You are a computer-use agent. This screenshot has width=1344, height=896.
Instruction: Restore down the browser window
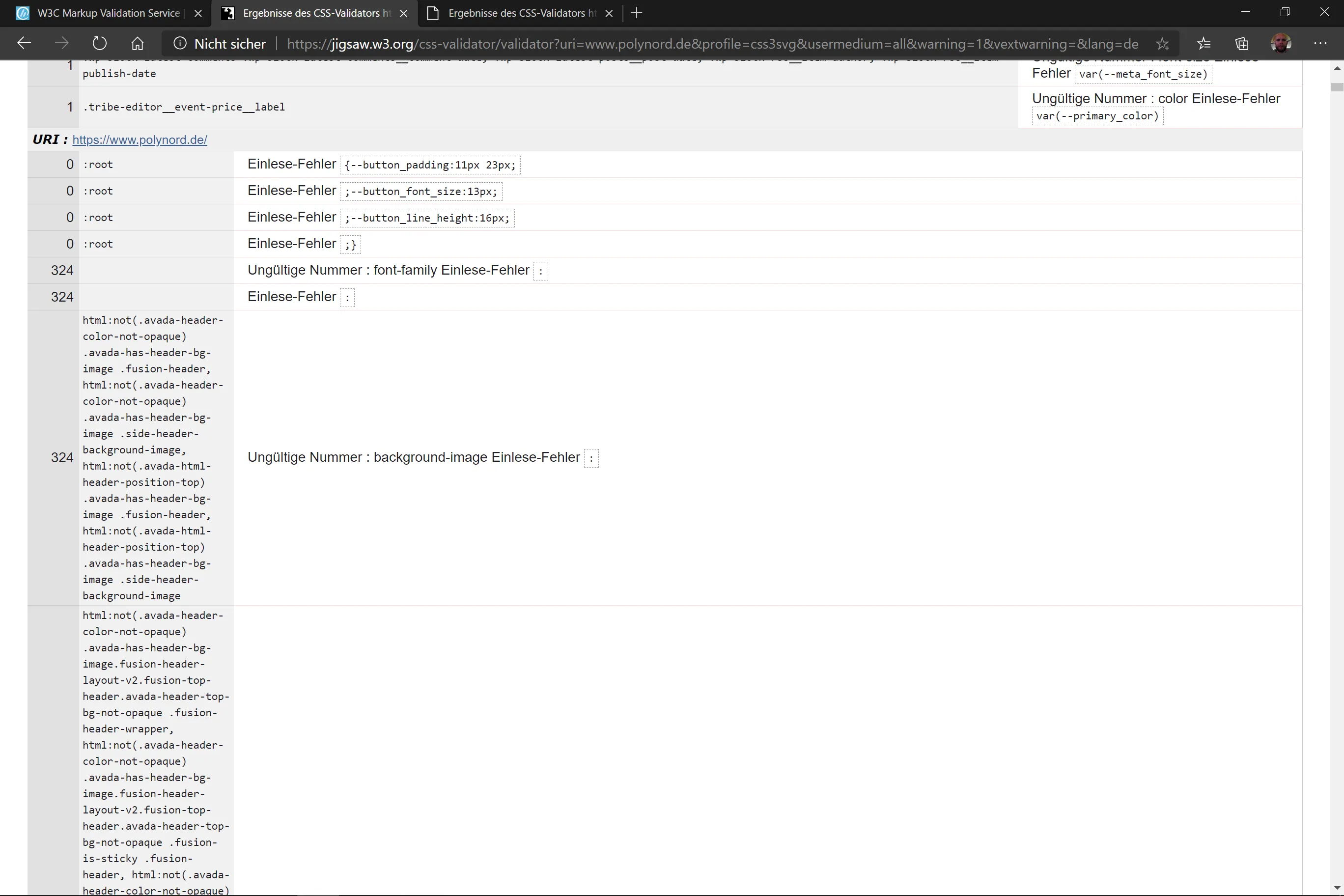(1285, 12)
